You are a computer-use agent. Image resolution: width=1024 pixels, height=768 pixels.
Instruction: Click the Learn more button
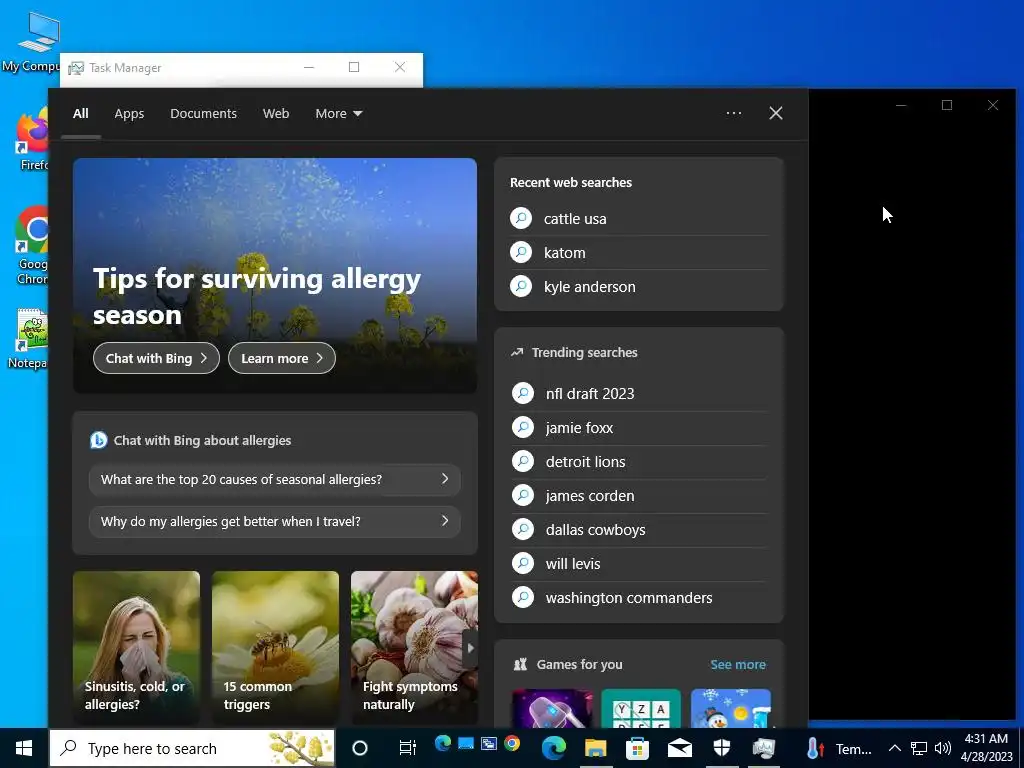coord(281,358)
